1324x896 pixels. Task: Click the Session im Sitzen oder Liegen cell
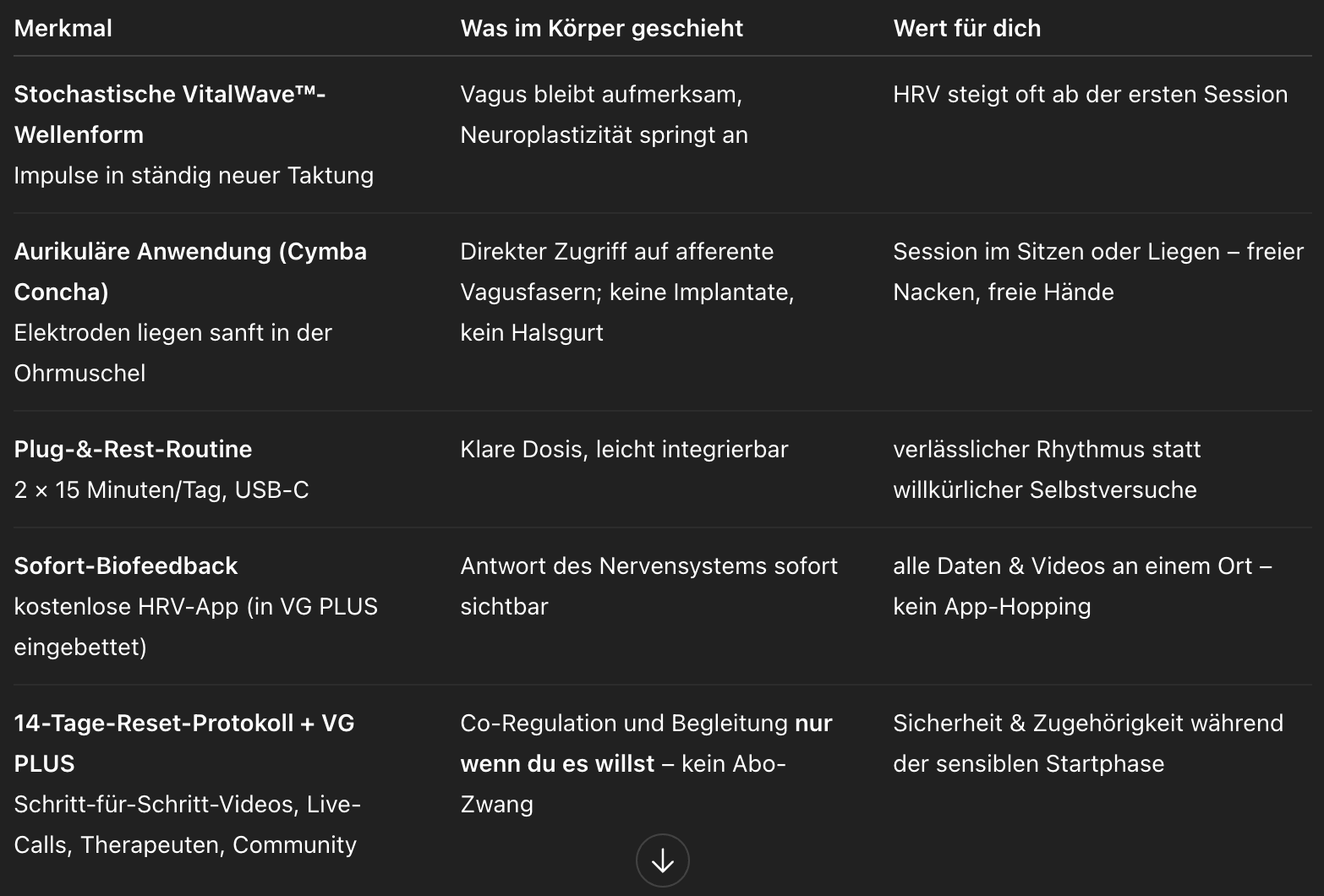[x=1098, y=271]
